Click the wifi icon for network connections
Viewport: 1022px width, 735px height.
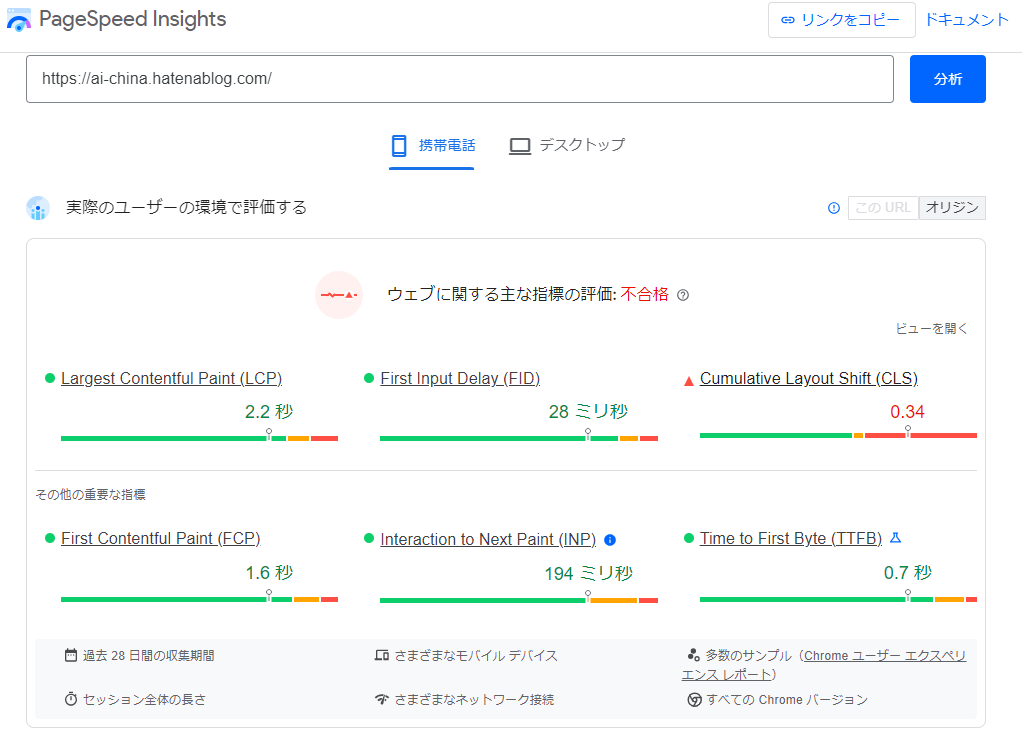coord(381,699)
